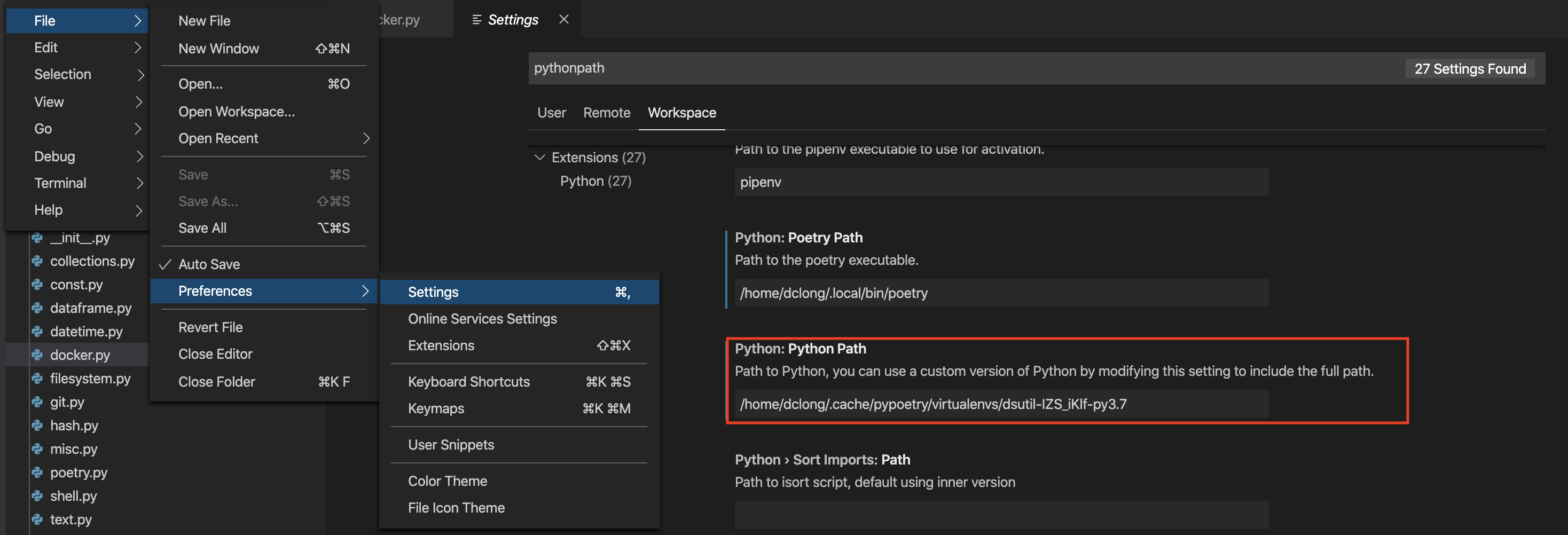
Task: Open the Terminal menu
Action: point(60,183)
